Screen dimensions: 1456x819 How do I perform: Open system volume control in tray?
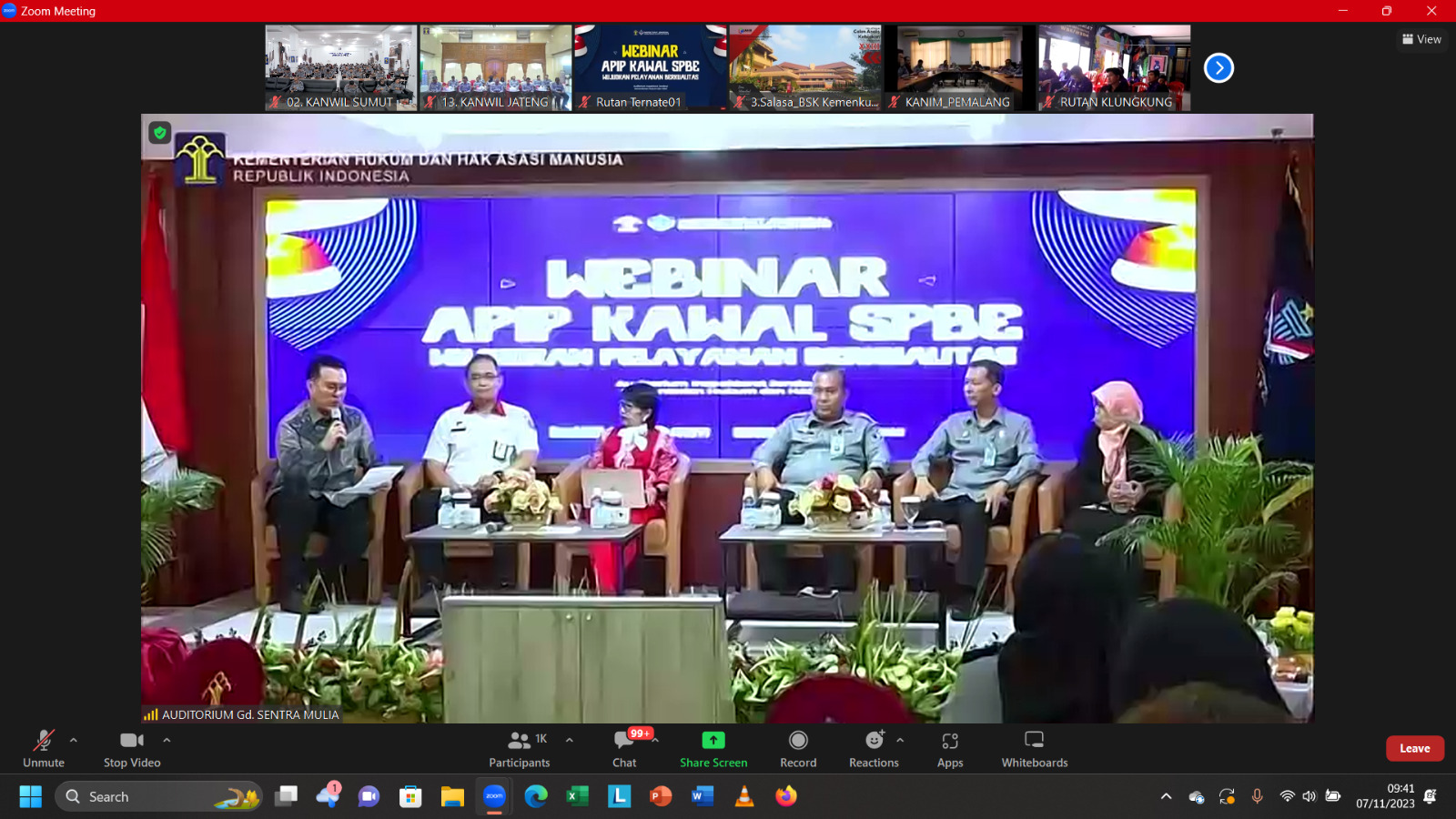(1309, 796)
